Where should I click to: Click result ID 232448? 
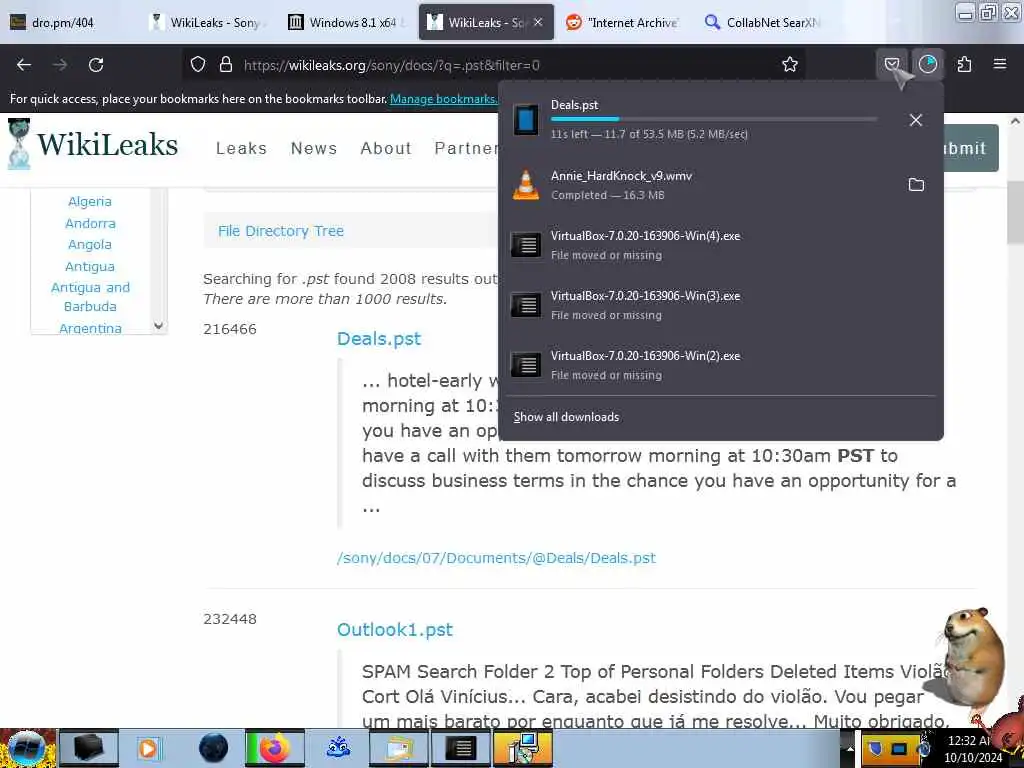tap(230, 619)
